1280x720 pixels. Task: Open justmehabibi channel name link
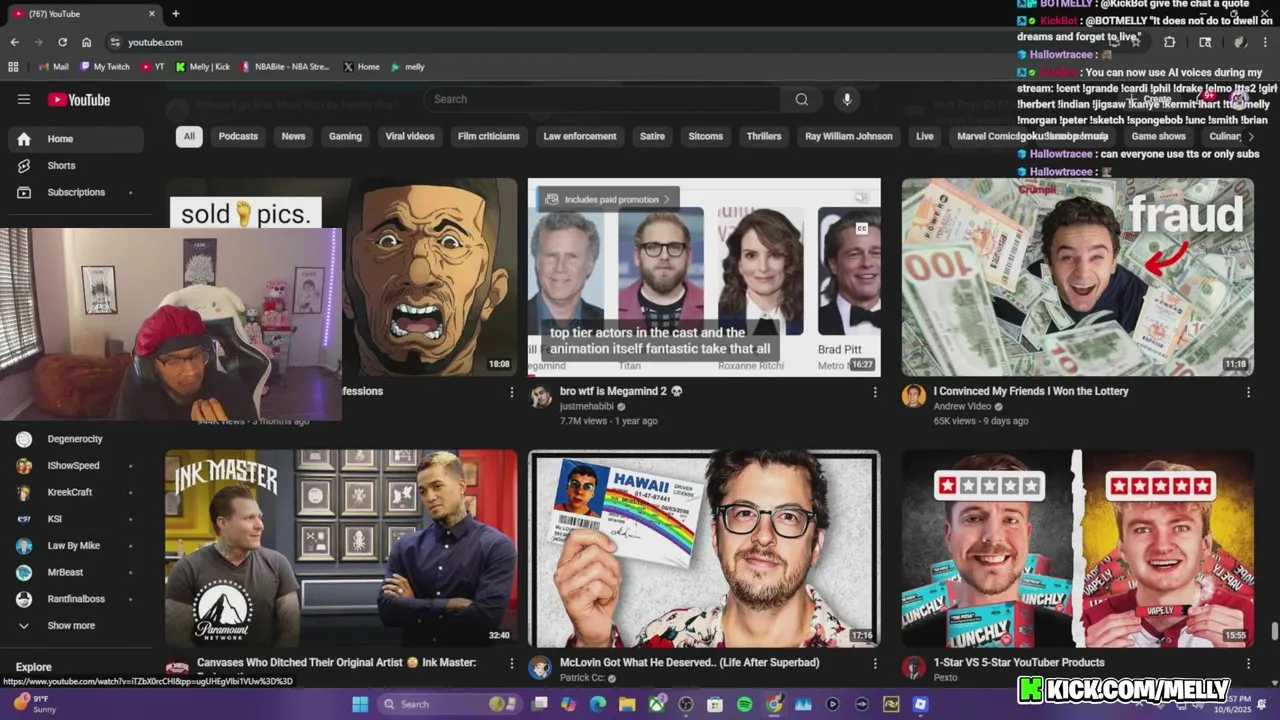(587, 407)
